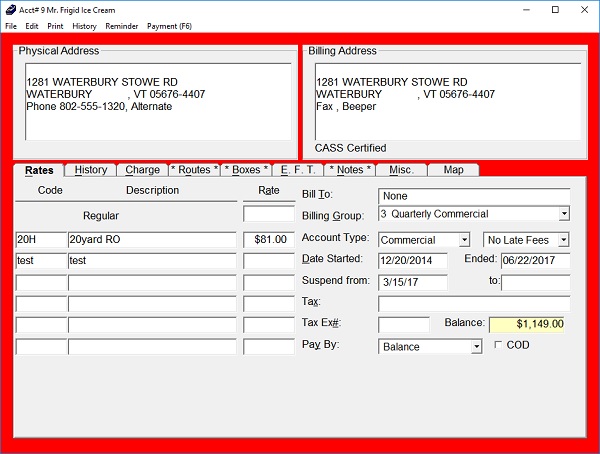Toggle the COD checkbox
Image resolution: width=600 pixels, height=454 pixels.
[500, 345]
